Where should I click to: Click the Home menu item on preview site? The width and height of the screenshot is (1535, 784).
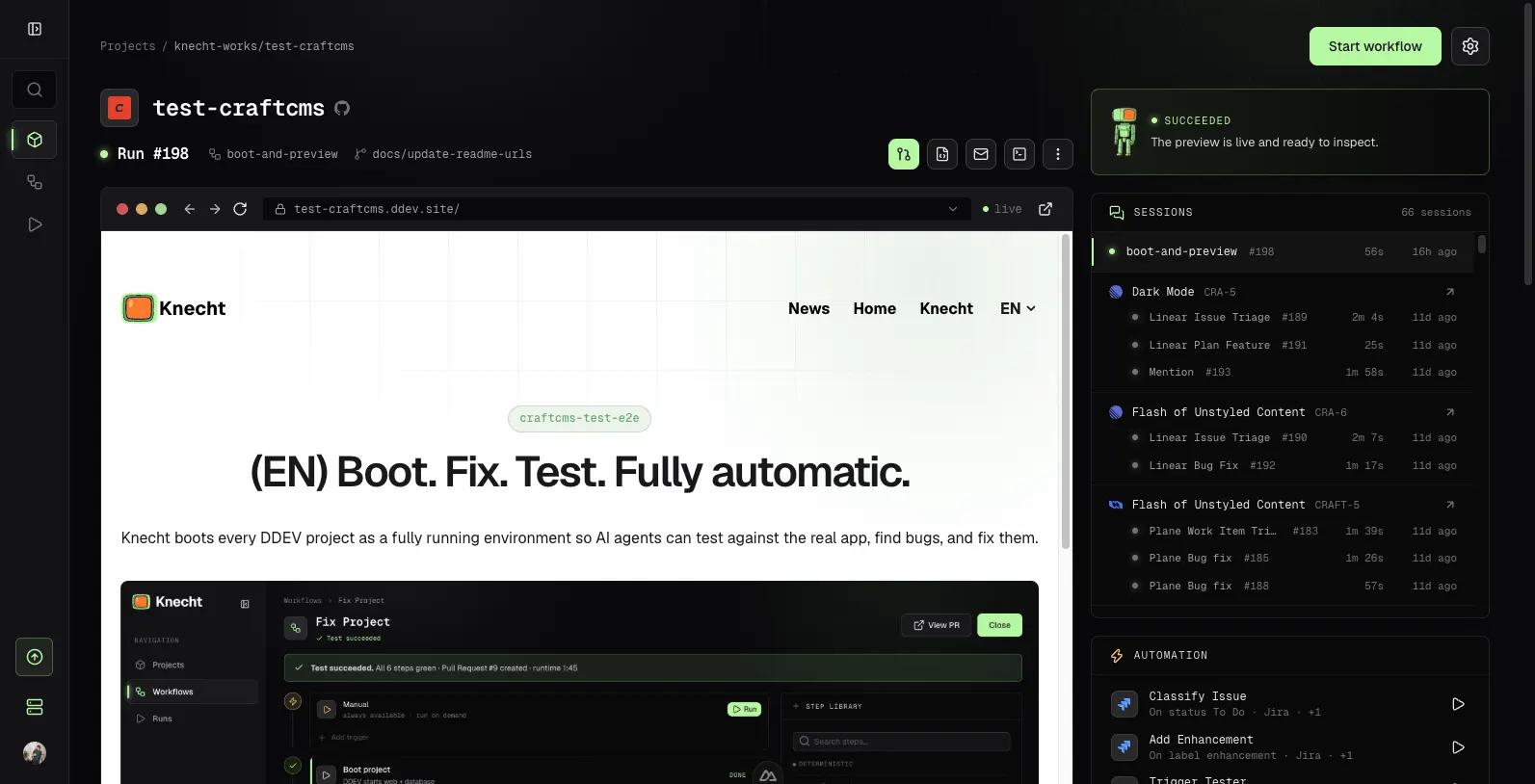click(875, 308)
